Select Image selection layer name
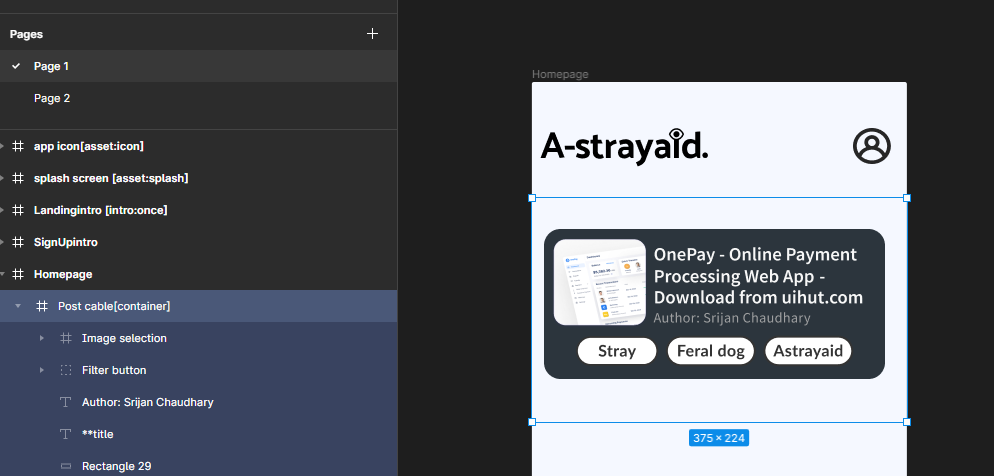Image resolution: width=994 pixels, height=476 pixels. point(124,338)
